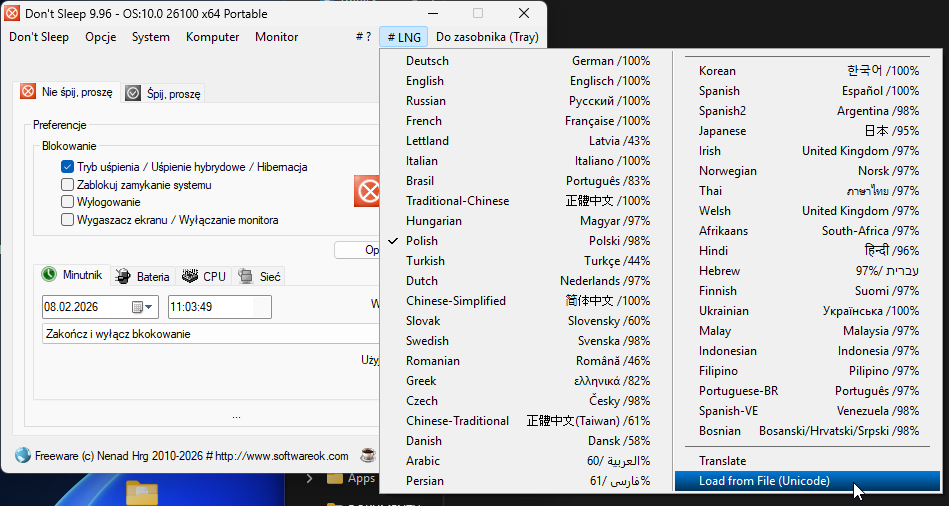Choose Deutsch language
Viewport: 949px width, 506px height.
(525, 61)
